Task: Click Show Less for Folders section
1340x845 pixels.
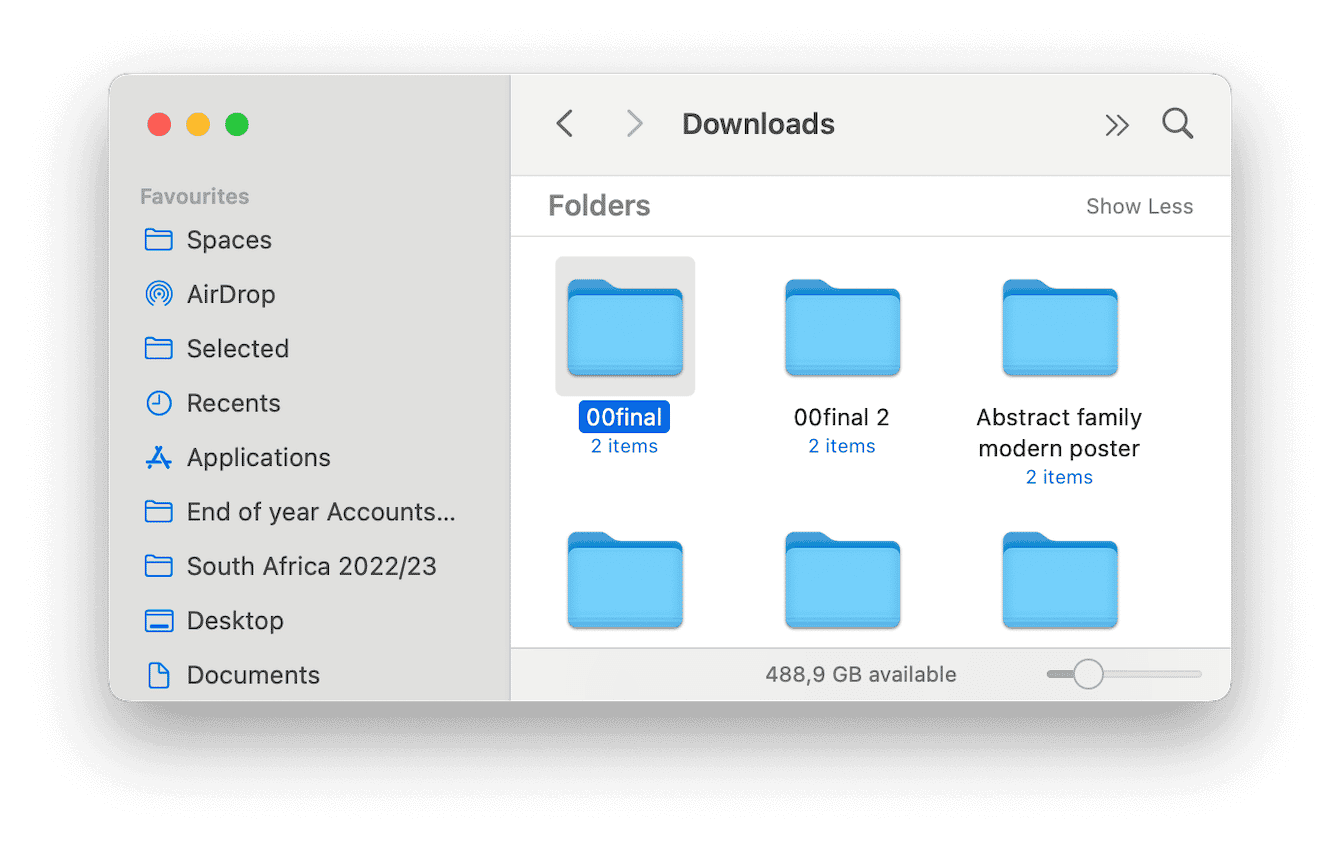Action: pyautogui.click(x=1139, y=206)
